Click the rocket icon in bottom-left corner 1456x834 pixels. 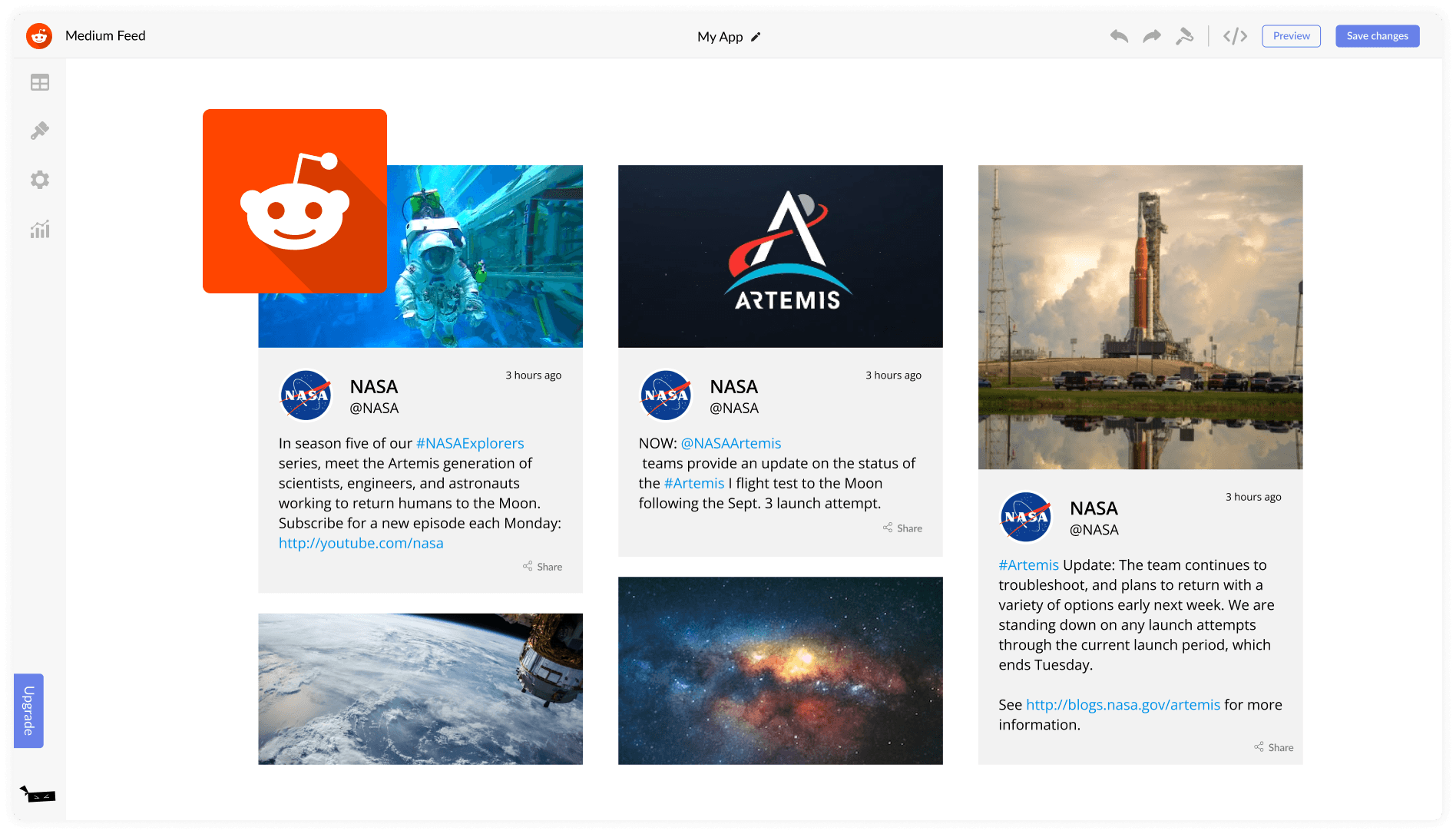click(38, 796)
